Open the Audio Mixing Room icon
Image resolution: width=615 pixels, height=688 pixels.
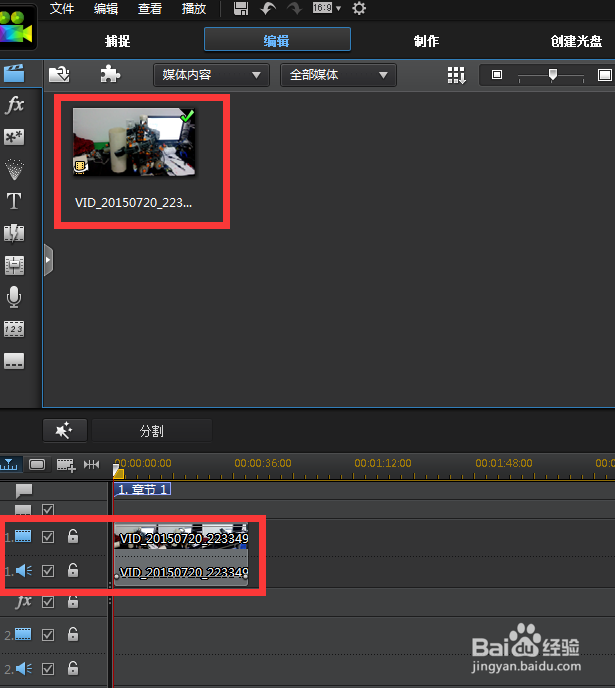[x=14, y=265]
